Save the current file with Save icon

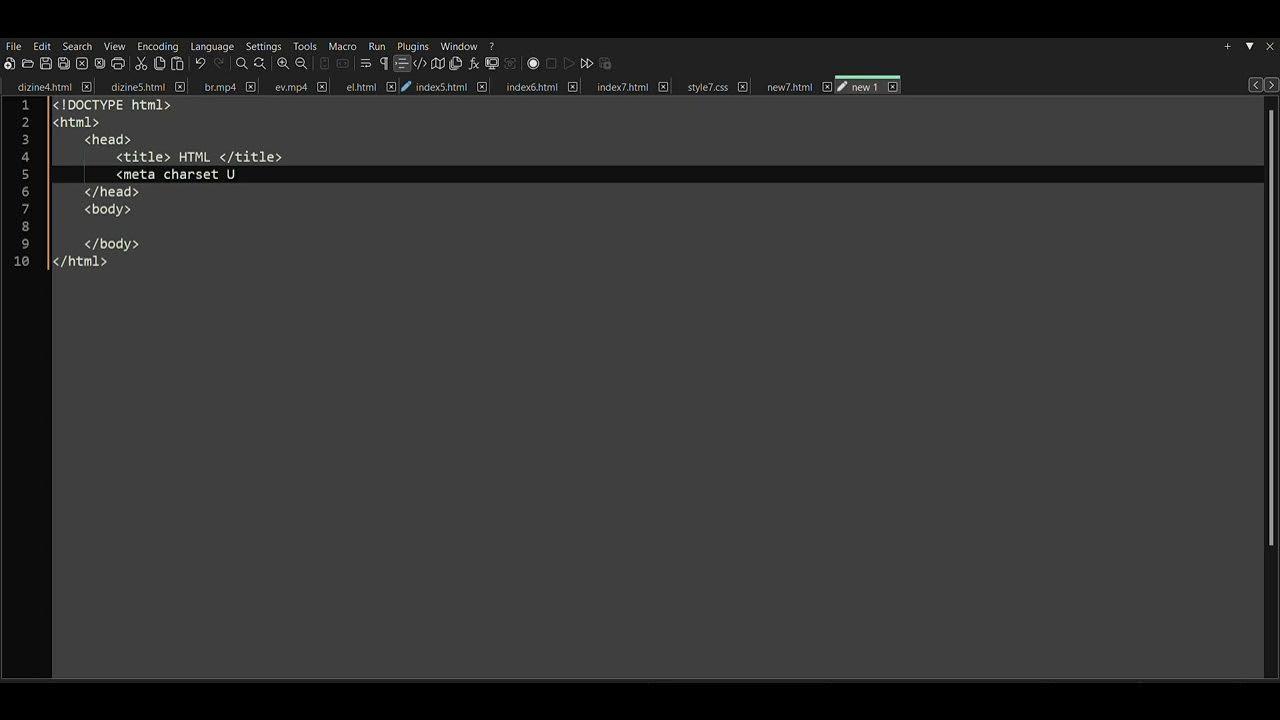click(x=46, y=63)
